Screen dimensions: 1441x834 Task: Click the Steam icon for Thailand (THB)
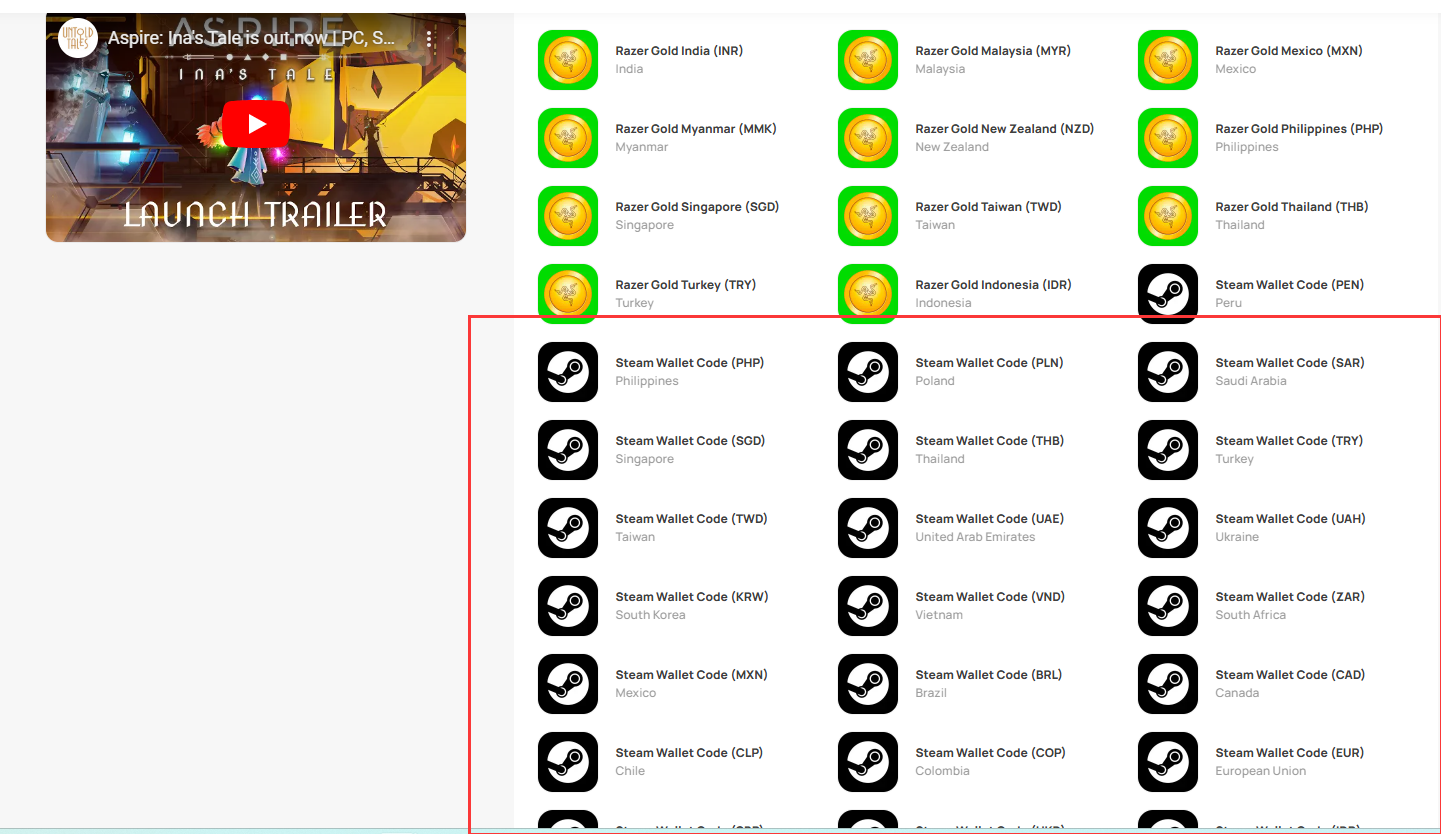coord(868,450)
